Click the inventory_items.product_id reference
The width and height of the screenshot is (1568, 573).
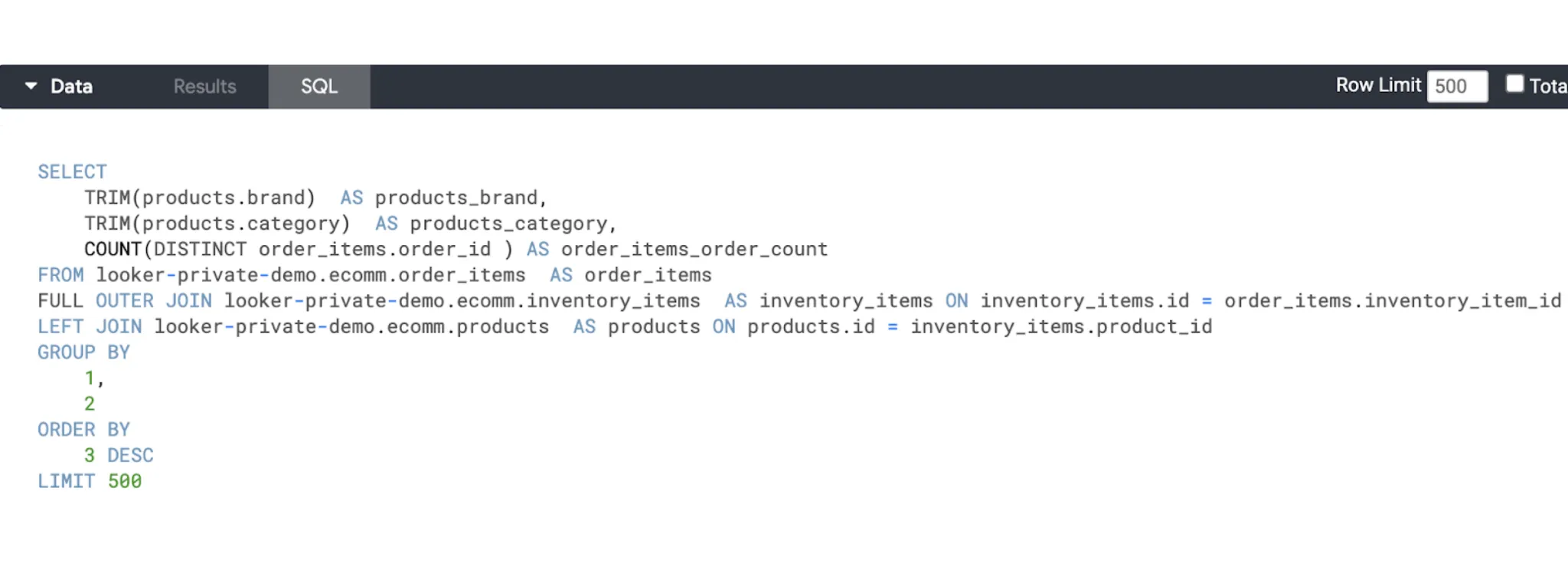[1060, 327]
